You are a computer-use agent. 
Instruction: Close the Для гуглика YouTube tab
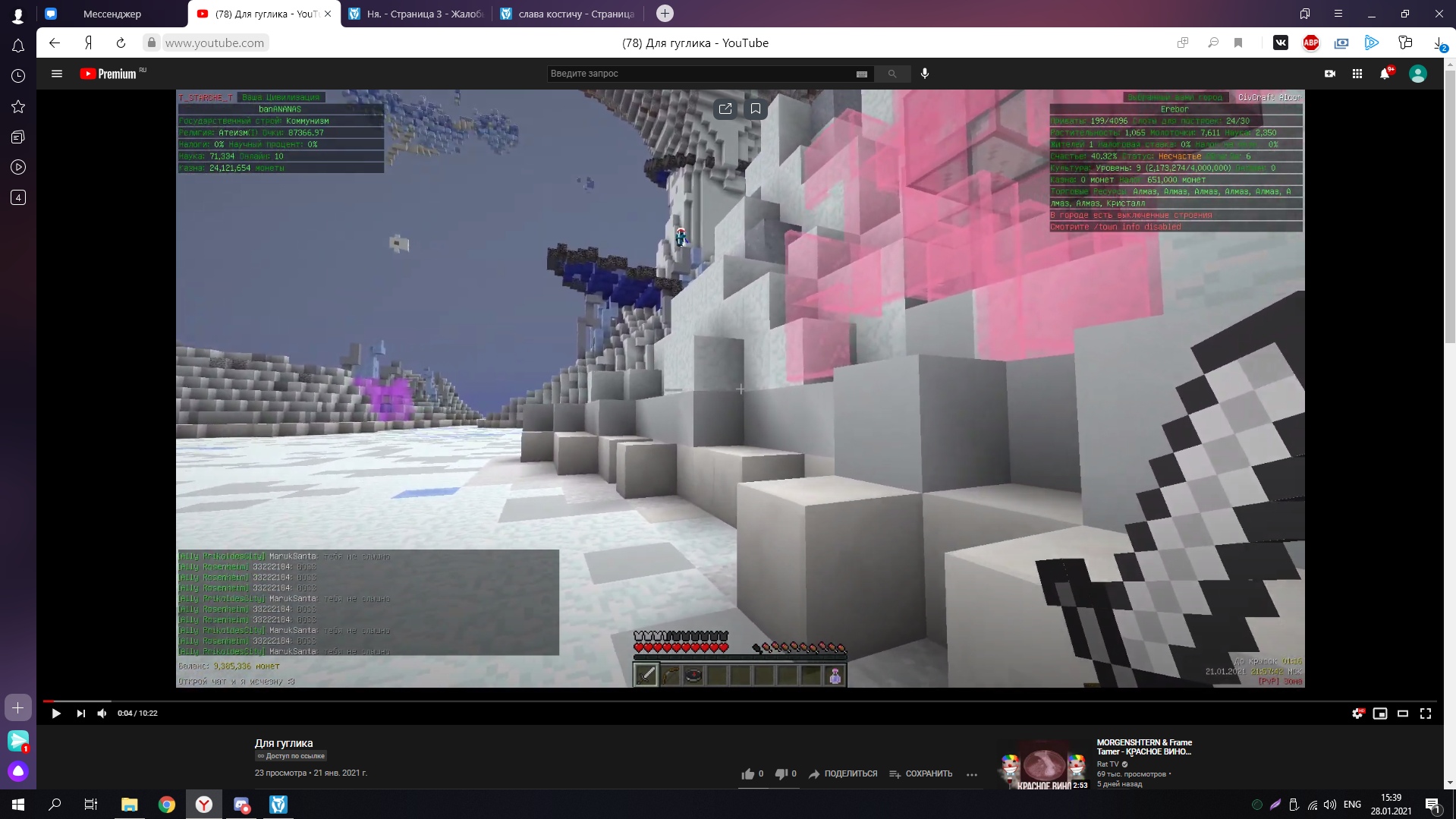pyautogui.click(x=328, y=14)
